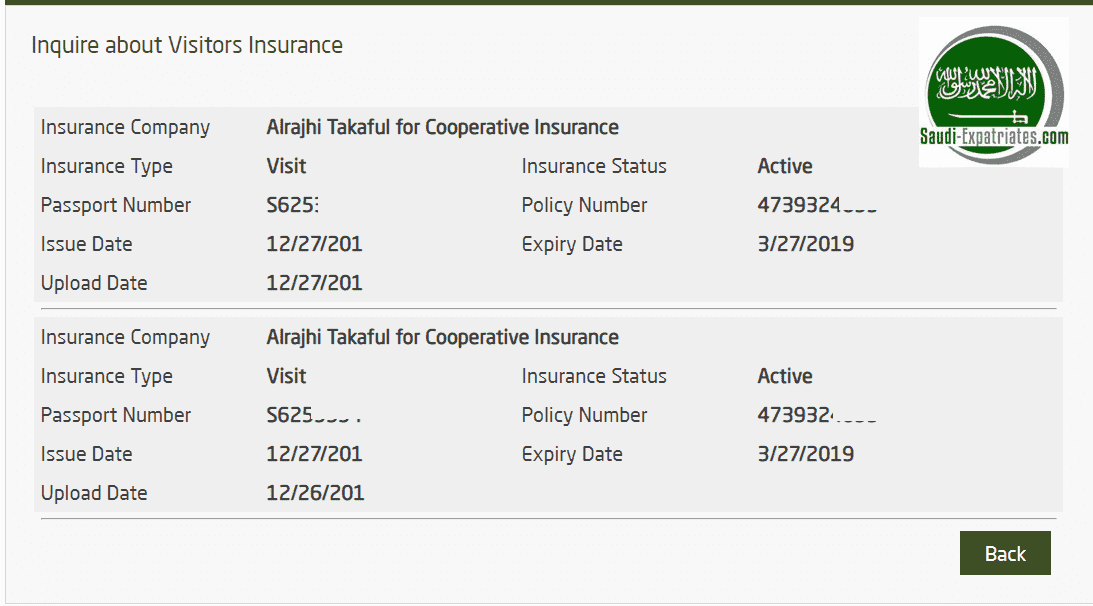1093x606 pixels.
Task: Click the Back button
Action: click(x=1004, y=553)
